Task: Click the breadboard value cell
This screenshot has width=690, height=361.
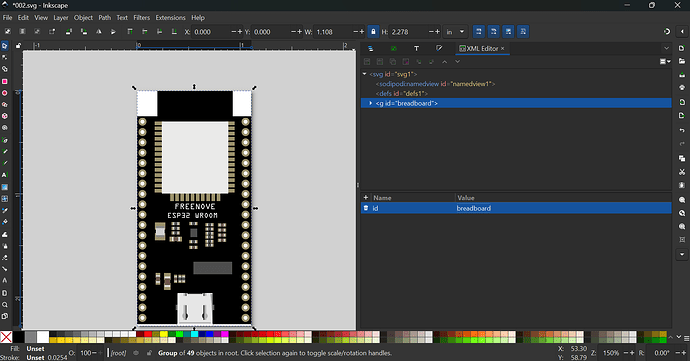Action: pos(563,208)
